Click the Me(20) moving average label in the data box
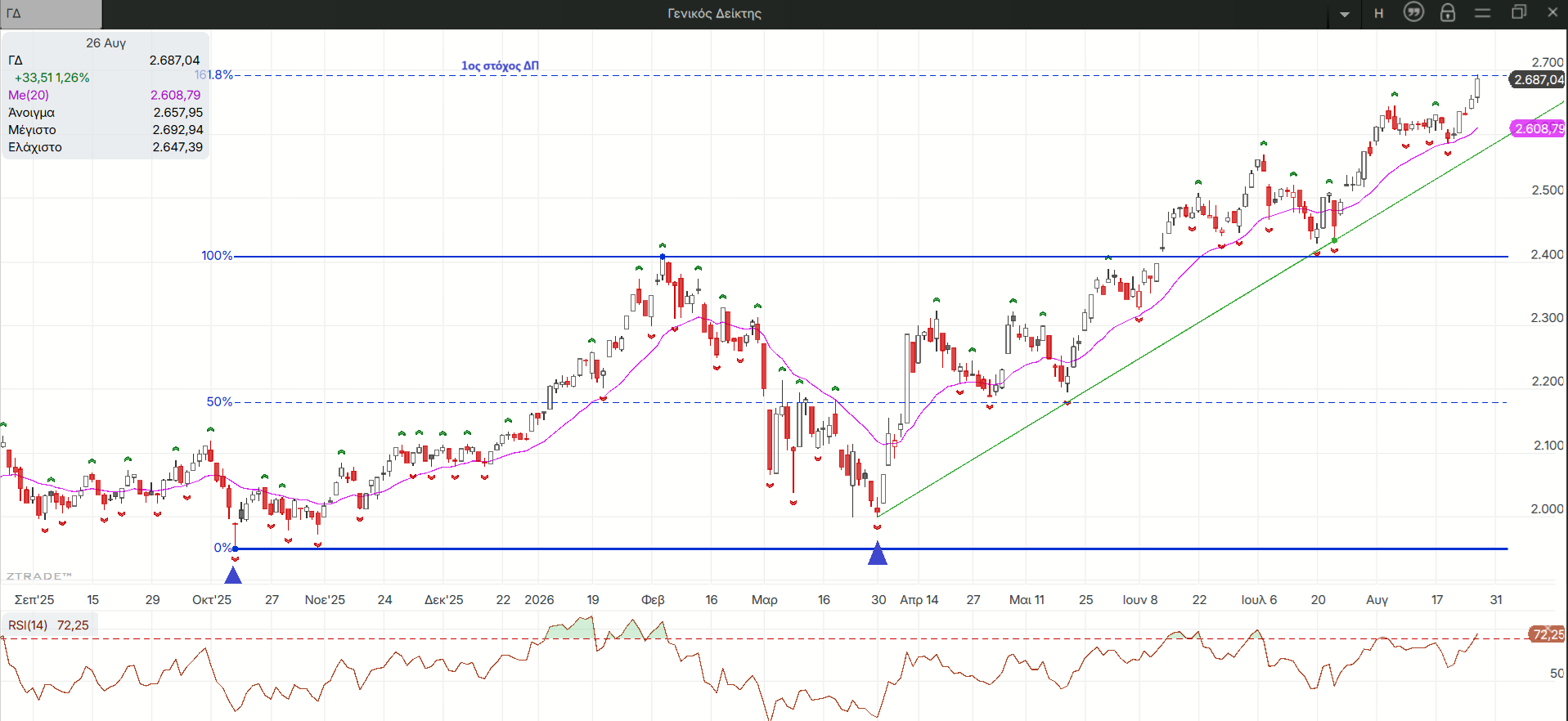This screenshot has width=1568, height=721. (29, 95)
